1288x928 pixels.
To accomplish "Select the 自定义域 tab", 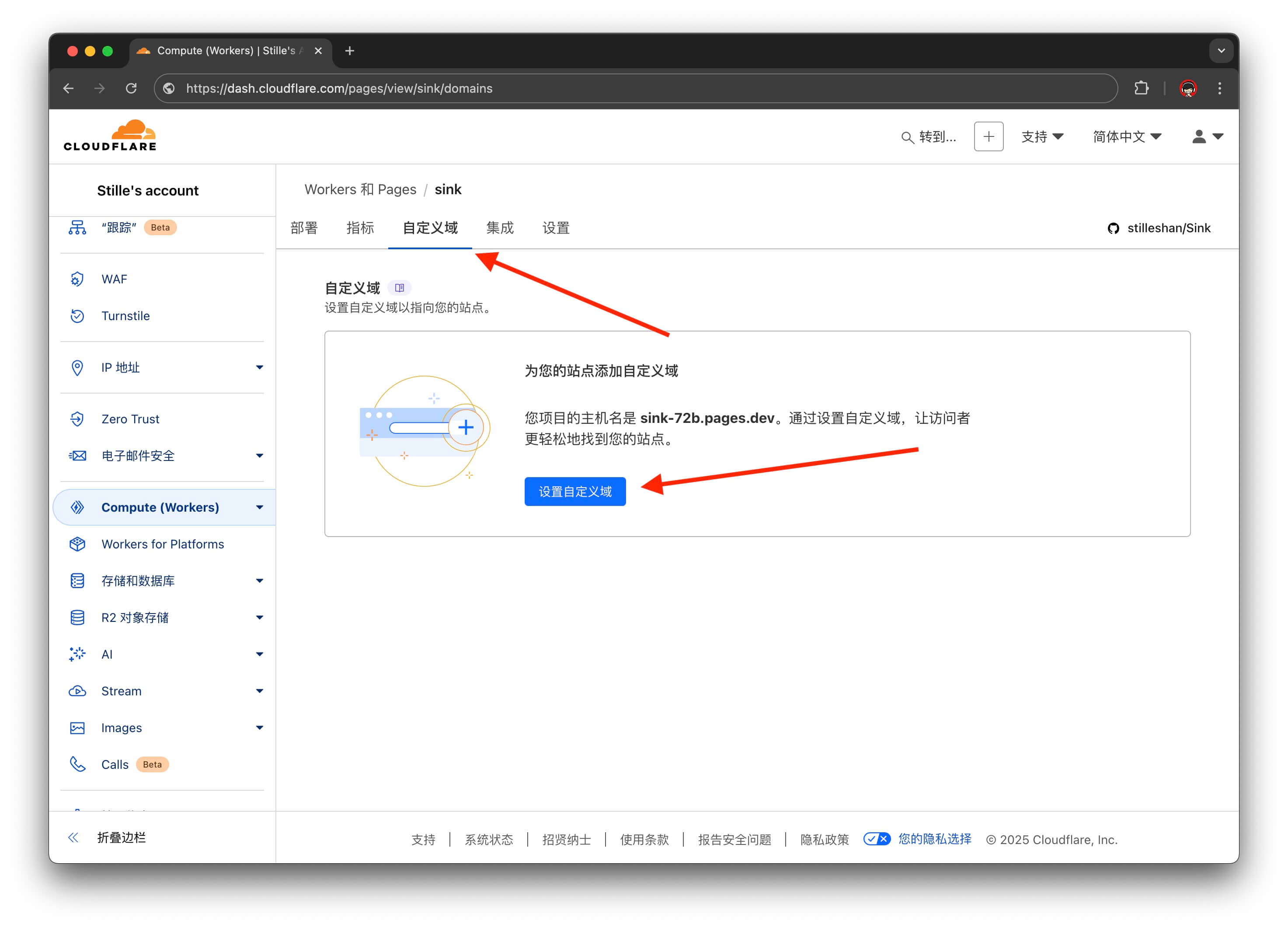I will pyautogui.click(x=430, y=228).
